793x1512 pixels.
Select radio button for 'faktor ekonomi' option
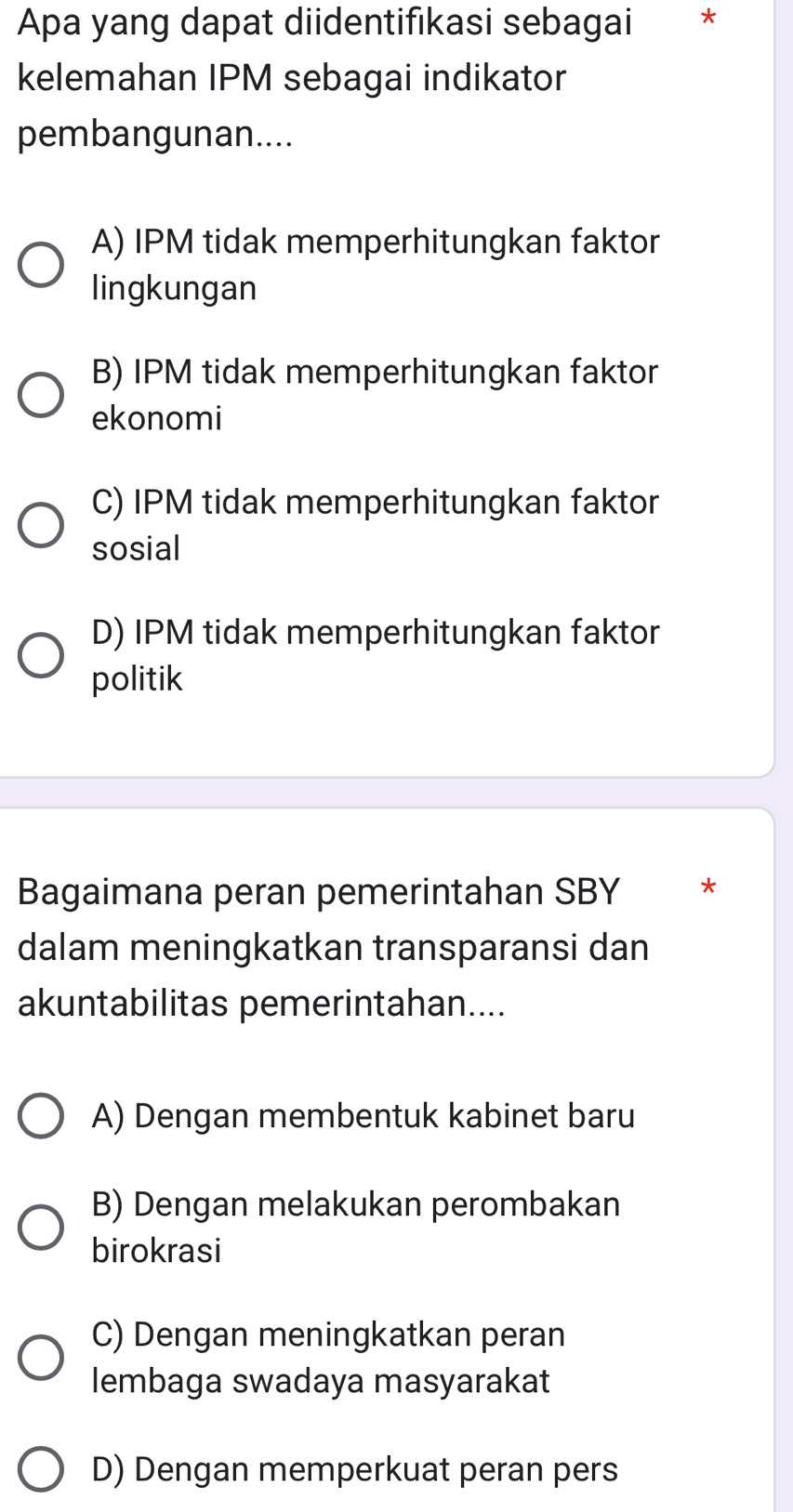click(x=42, y=396)
